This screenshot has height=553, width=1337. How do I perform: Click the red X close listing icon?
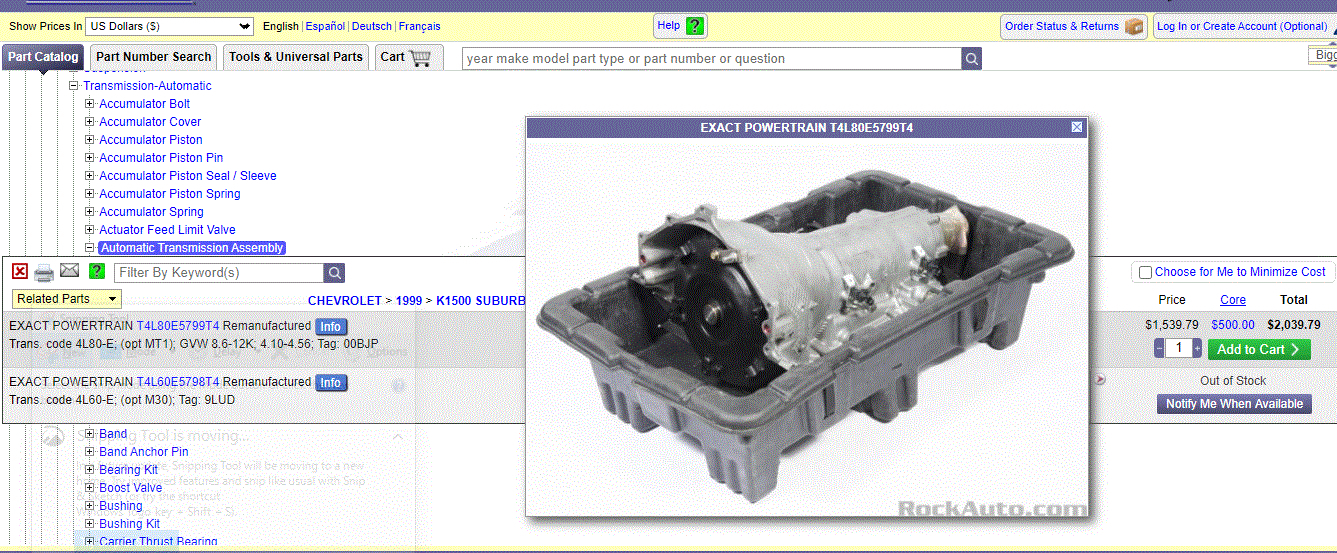20,271
